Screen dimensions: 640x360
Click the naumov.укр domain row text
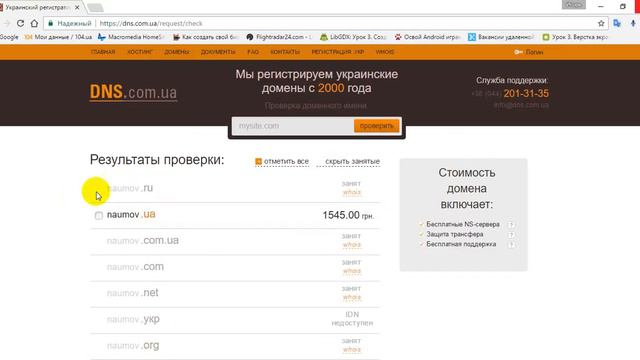pyautogui.click(x=133, y=319)
